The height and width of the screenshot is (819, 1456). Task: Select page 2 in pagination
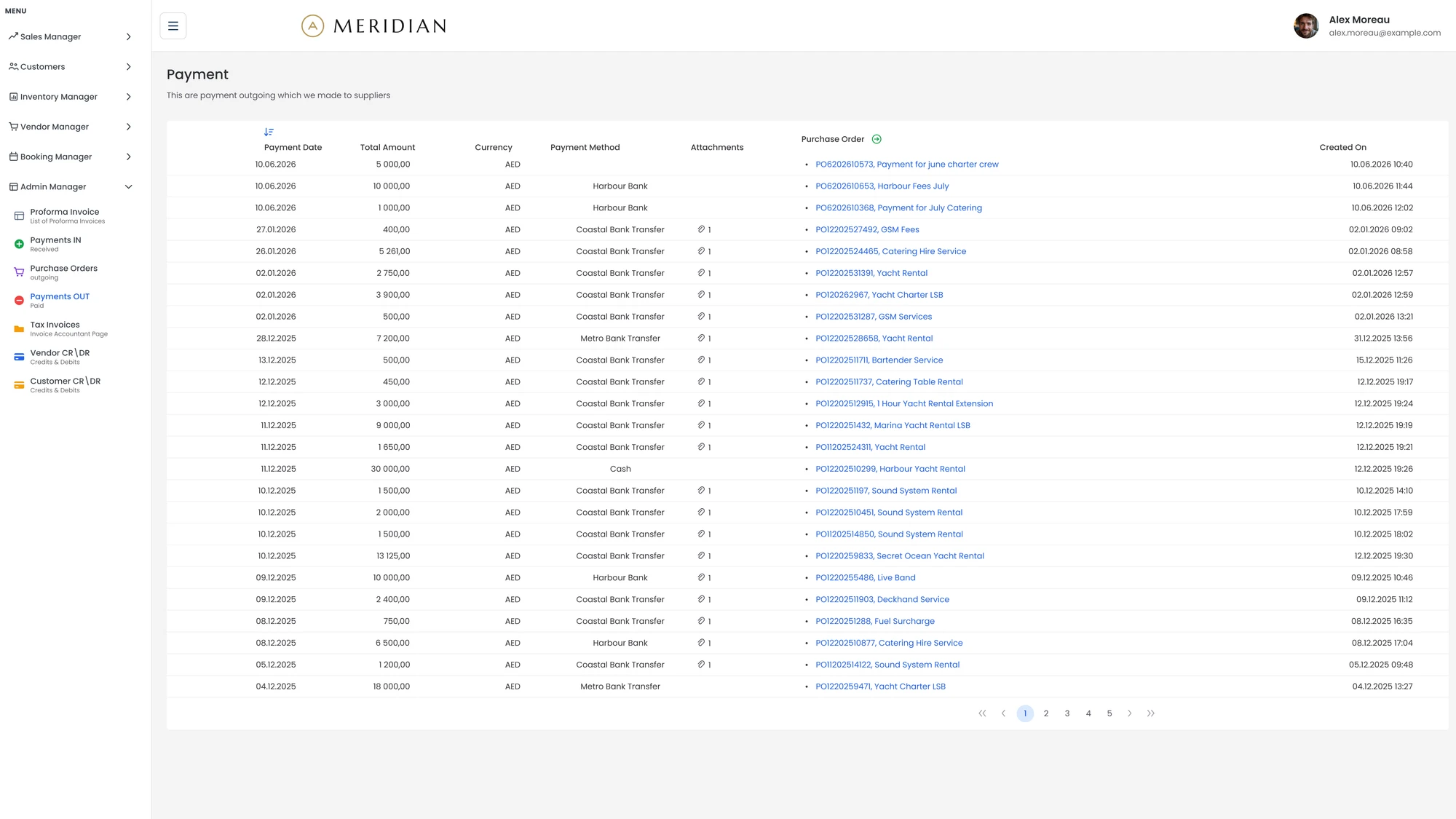pos(1045,713)
